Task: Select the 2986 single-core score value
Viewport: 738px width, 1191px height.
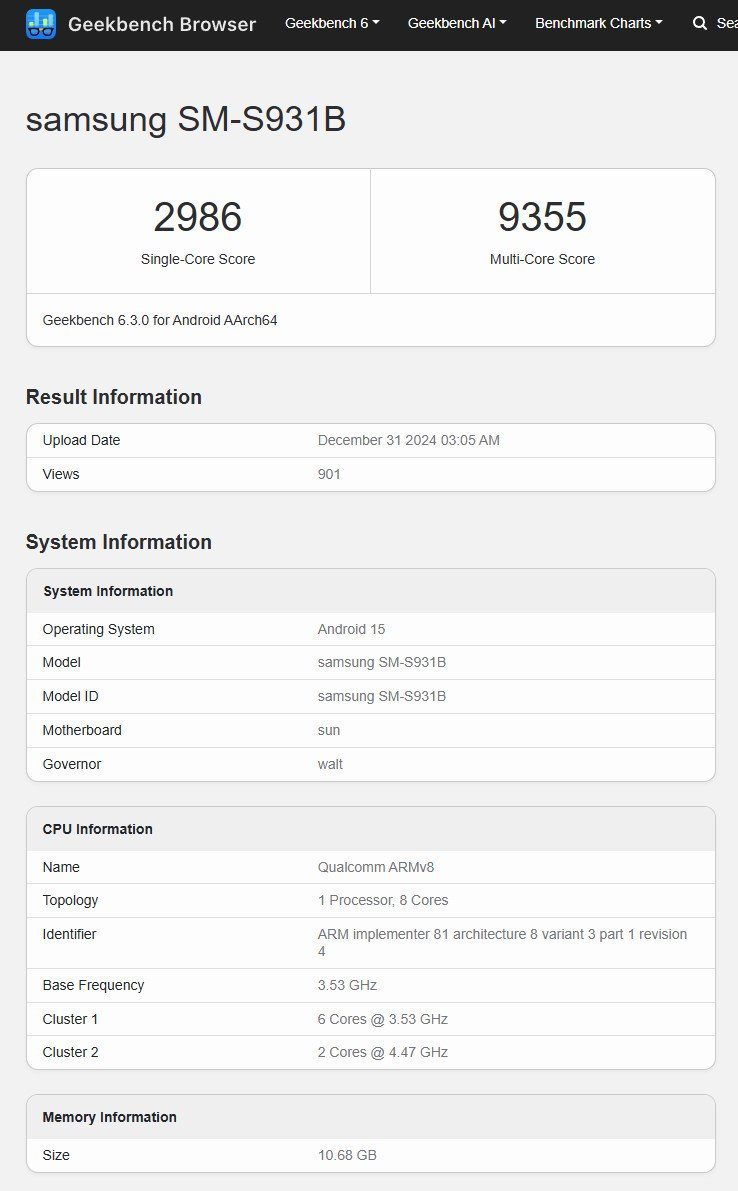Action: [198, 216]
